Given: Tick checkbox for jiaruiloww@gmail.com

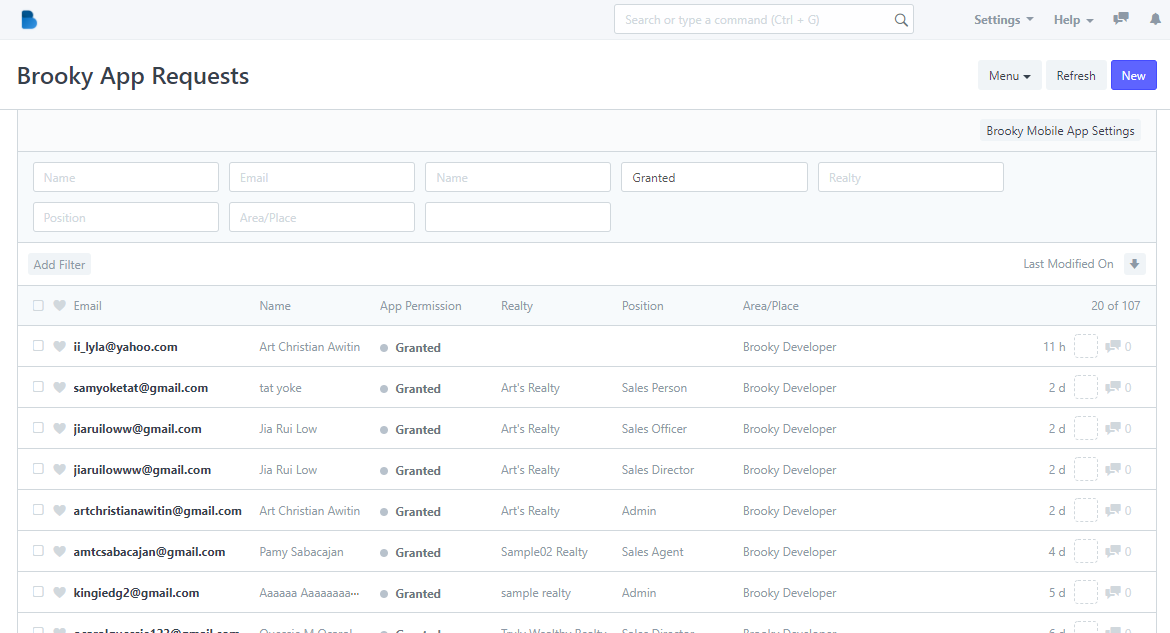Looking at the screenshot, I should click(38, 428).
